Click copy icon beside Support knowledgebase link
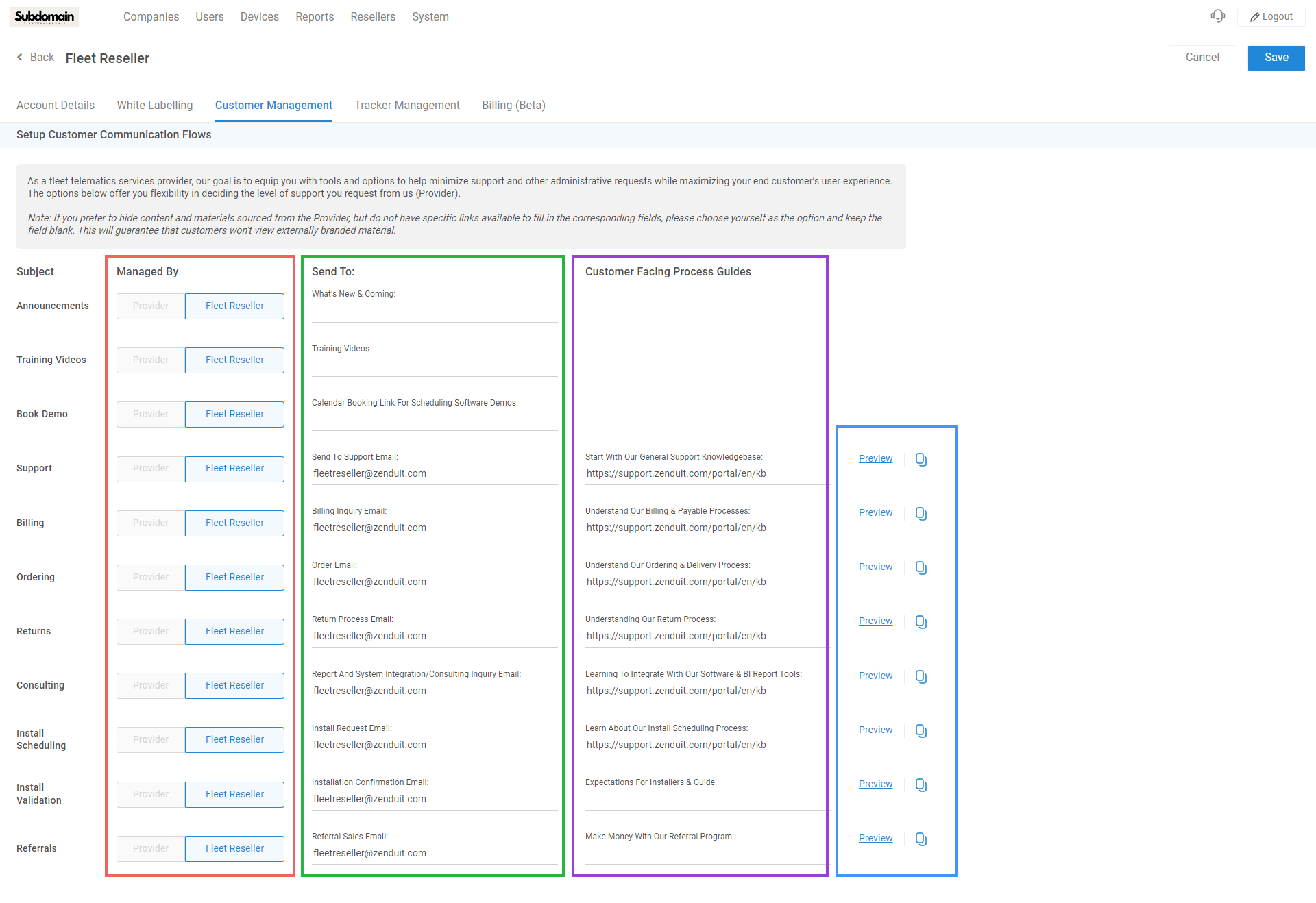 click(x=921, y=459)
